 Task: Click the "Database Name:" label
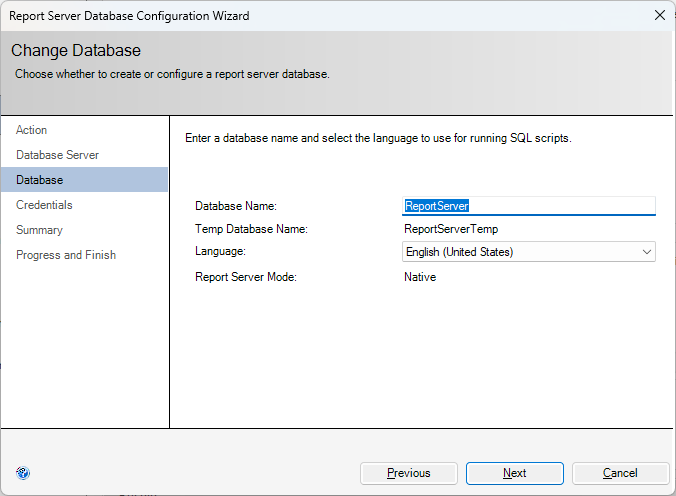coord(235,206)
